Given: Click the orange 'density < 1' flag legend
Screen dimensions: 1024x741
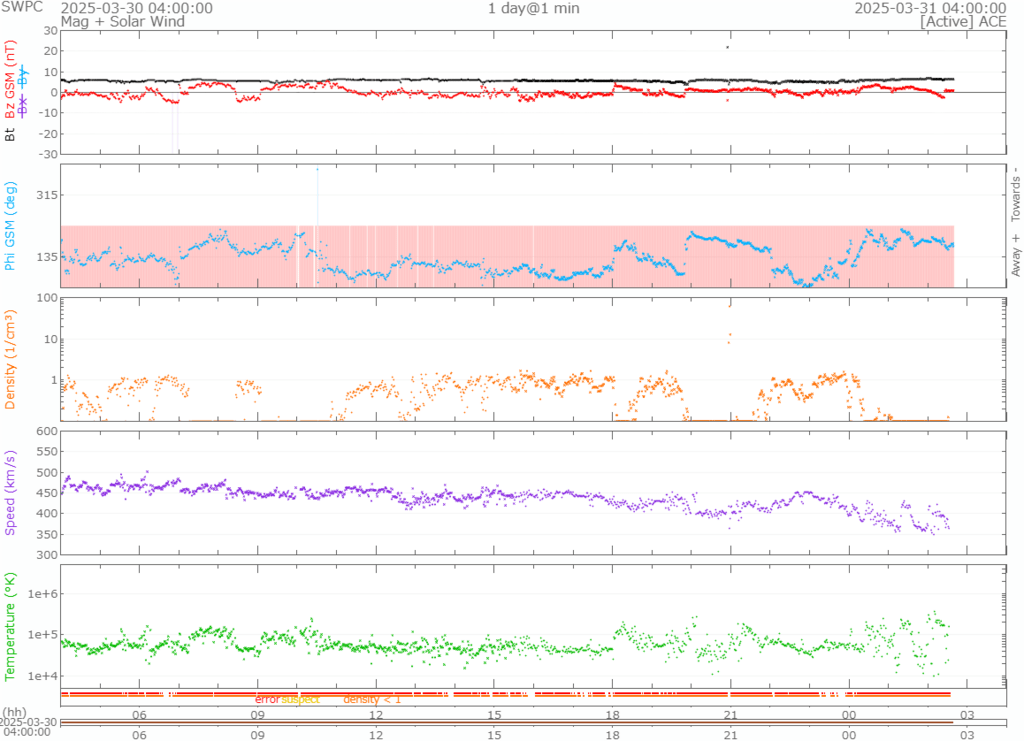Looking at the screenshot, I should pos(371,699).
